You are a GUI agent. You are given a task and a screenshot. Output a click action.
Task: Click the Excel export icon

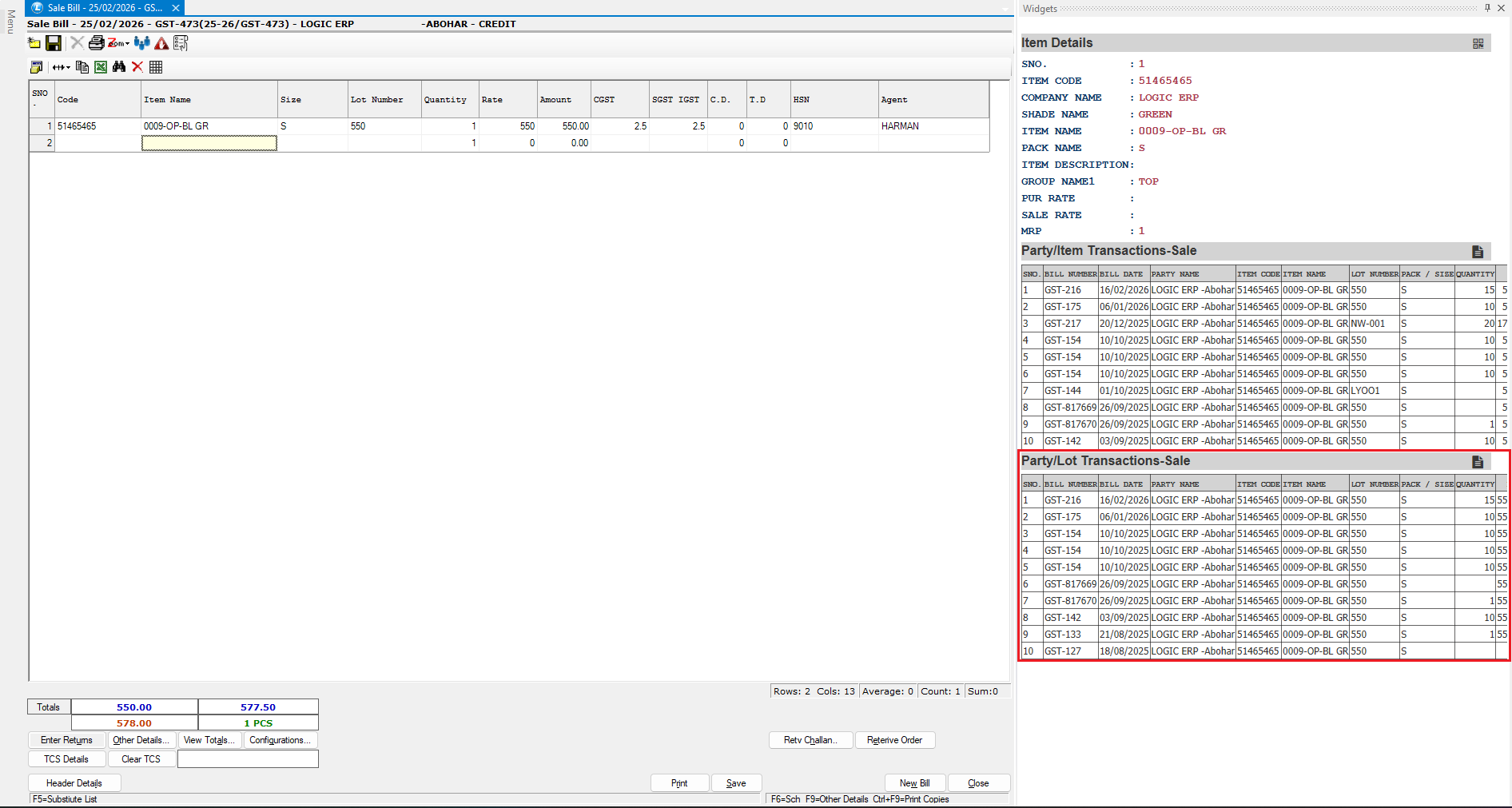(x=101, y=67)
